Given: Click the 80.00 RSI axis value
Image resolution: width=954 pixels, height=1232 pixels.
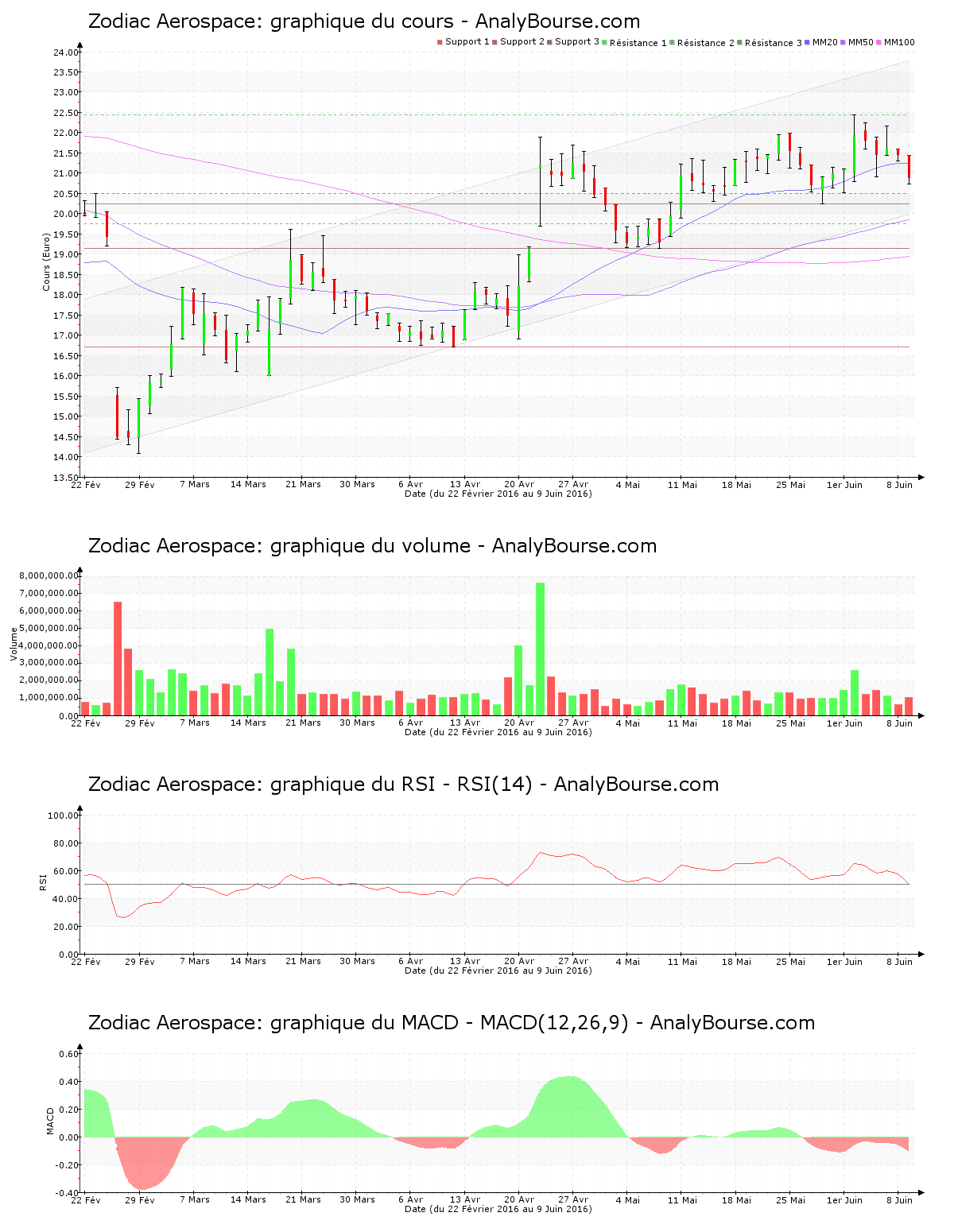Looking at the screenshot, I should [66, 843].
